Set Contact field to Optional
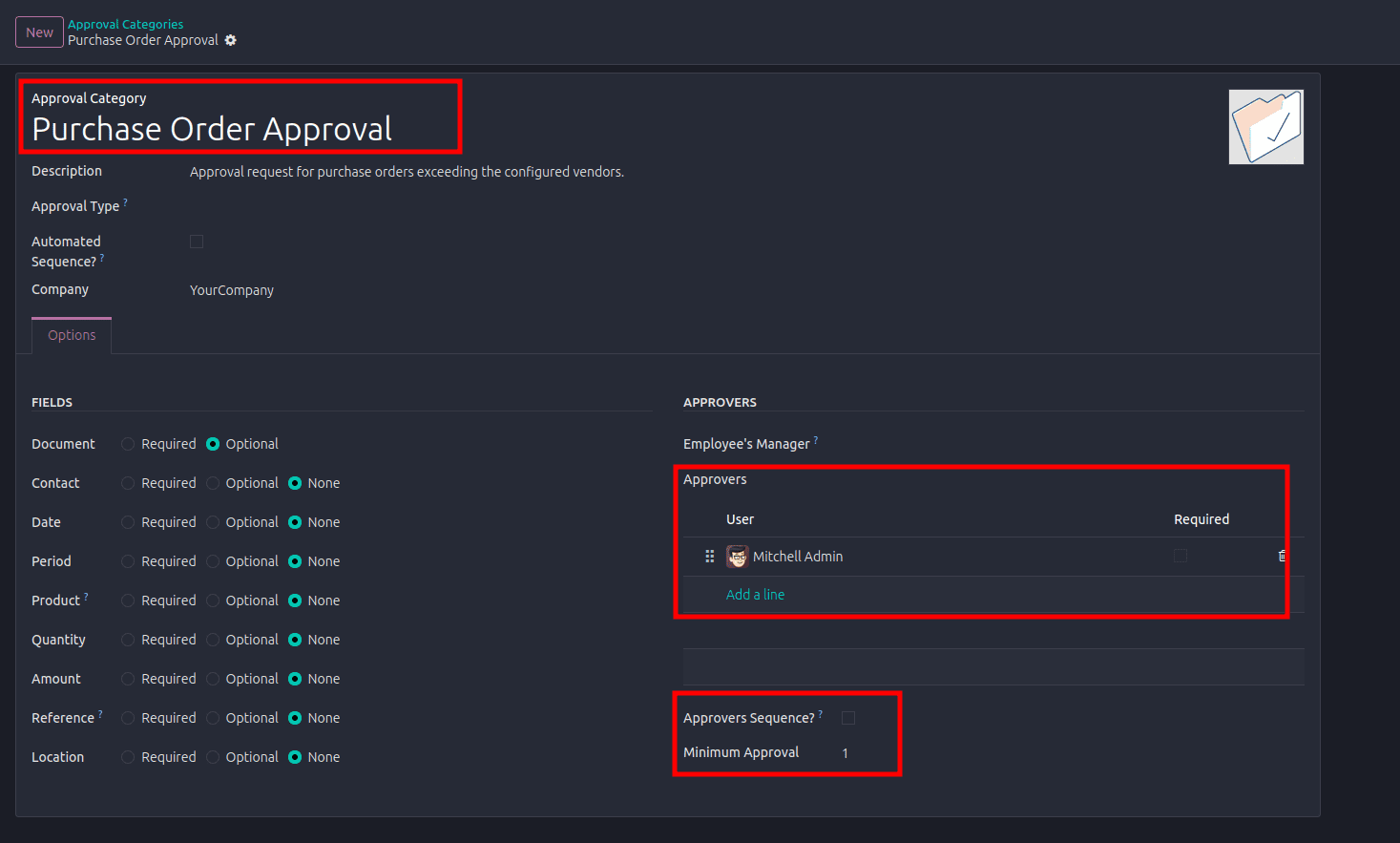Screen dimensions: 1400x843 (x=213, y=483)
